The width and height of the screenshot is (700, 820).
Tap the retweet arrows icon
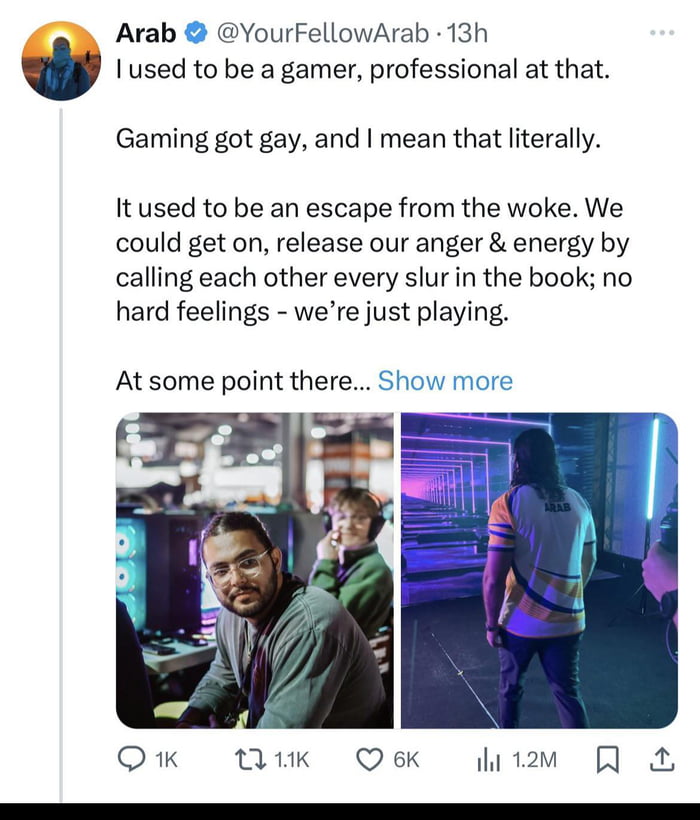249,760
